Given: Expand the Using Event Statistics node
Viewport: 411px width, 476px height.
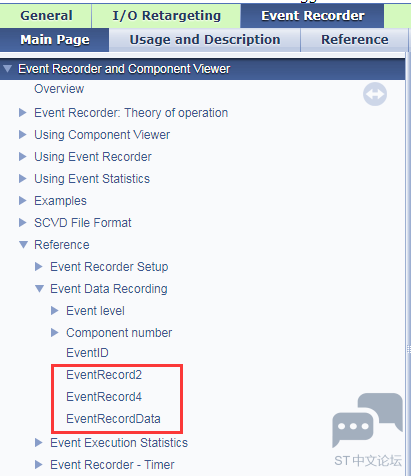Looking at the screenshot, I should (23, 179).
